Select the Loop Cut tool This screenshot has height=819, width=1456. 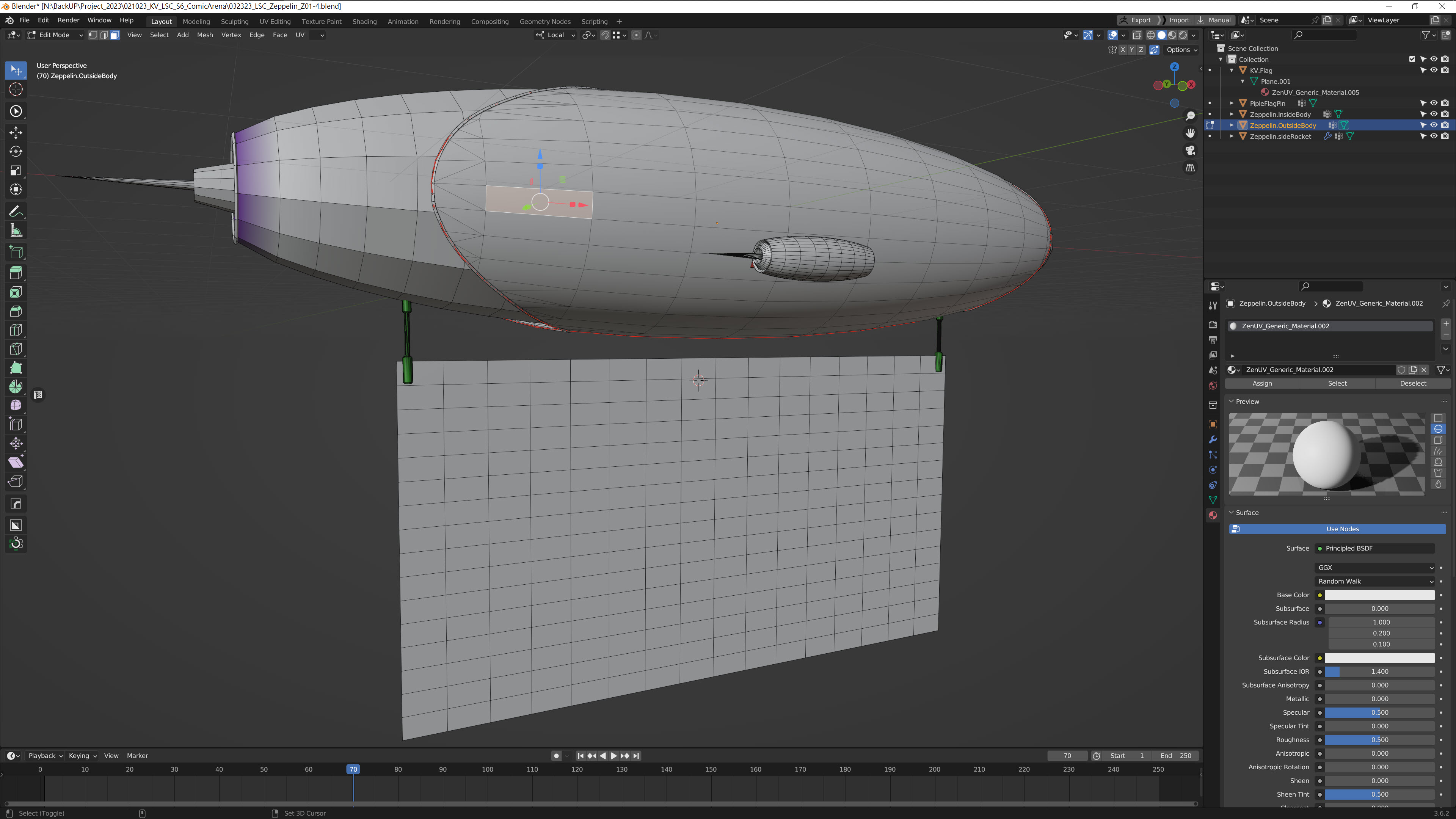click(16, 330)
